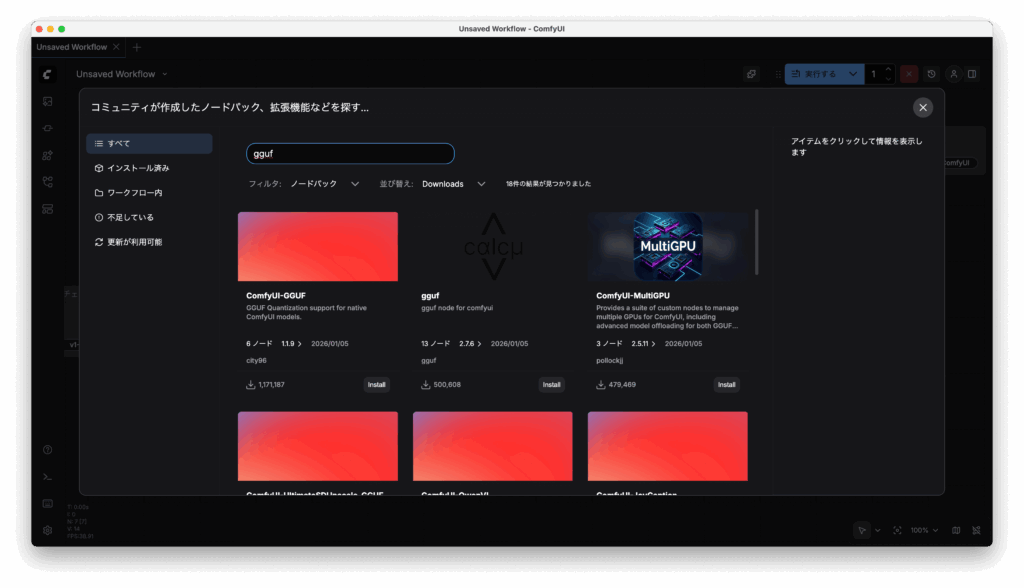Install the ComfyUI-GGUF node pack
The width and height of the screenshot is (1024, 588).
[377, 384]
